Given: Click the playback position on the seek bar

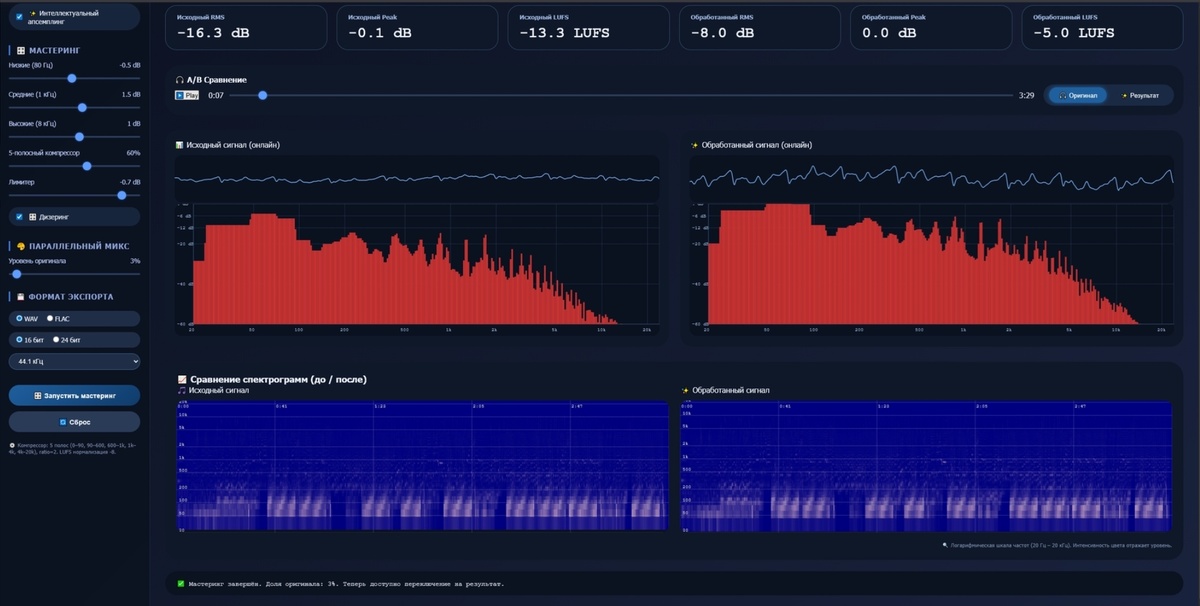Looking at the screenshot, I should pyautogui.click(x=263, y=95).
